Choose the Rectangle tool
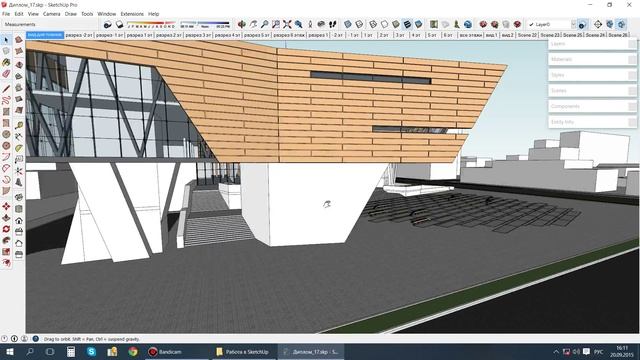 click(6, 111)
